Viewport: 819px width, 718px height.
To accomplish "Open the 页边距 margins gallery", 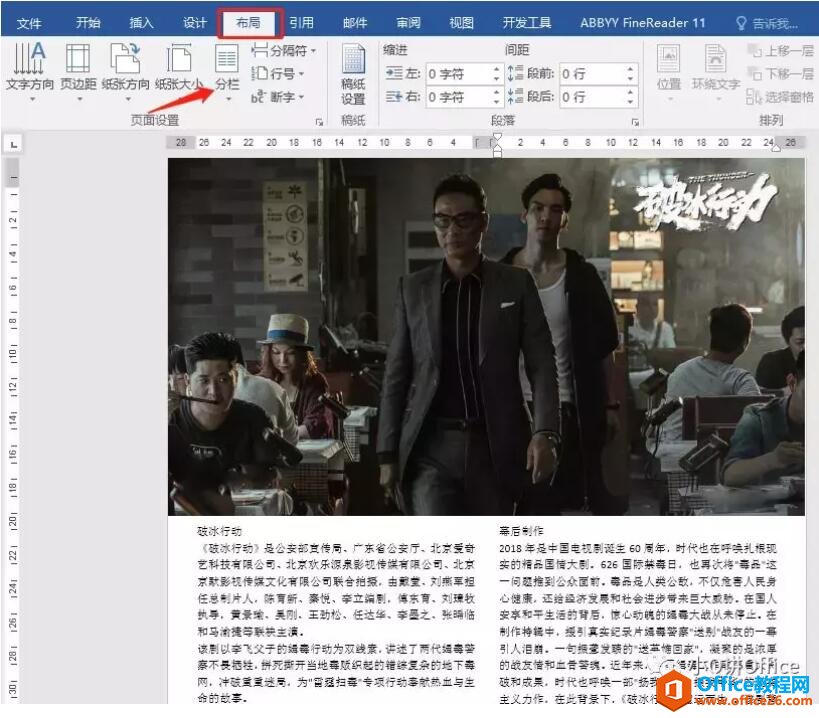I will 78,71.
